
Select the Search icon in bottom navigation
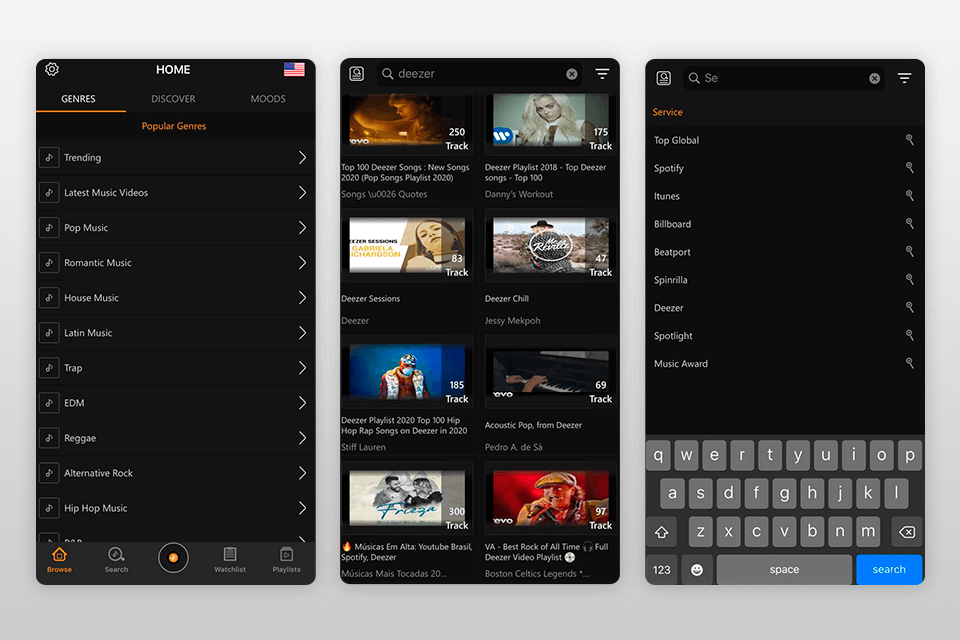[x=116, y=558]
